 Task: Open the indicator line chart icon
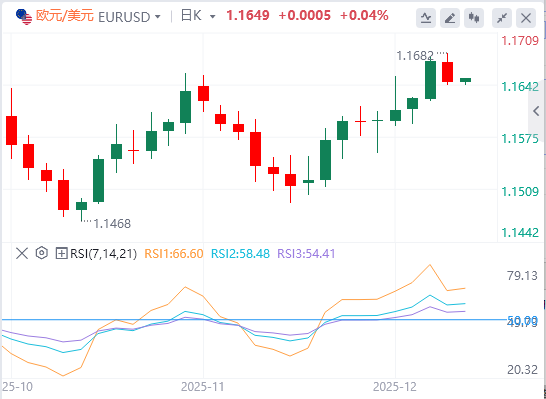[x=426, y=17]
